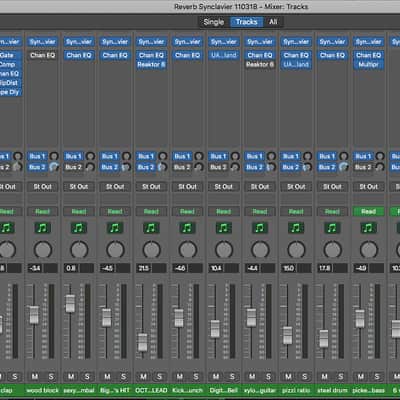400x400 pixels.
Task: Click the music note icon on wood block track
Action: tap(42, 228)
